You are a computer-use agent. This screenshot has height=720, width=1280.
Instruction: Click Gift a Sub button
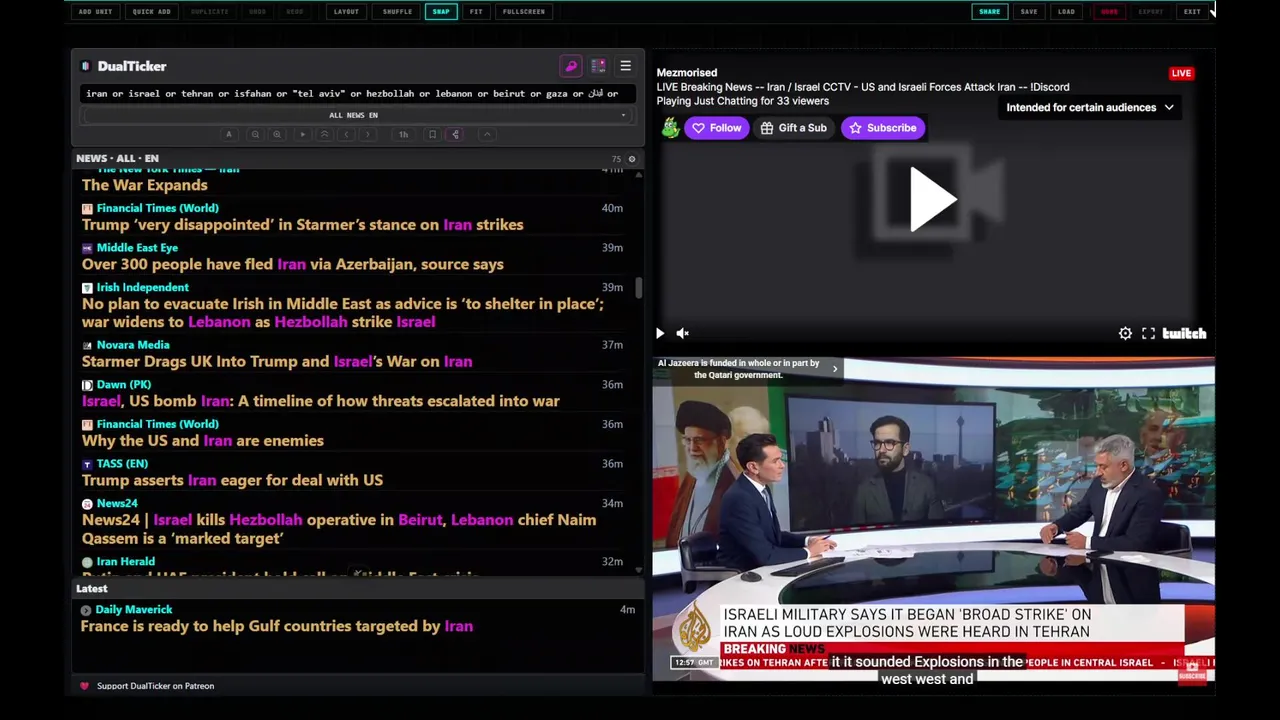point(793,128)
